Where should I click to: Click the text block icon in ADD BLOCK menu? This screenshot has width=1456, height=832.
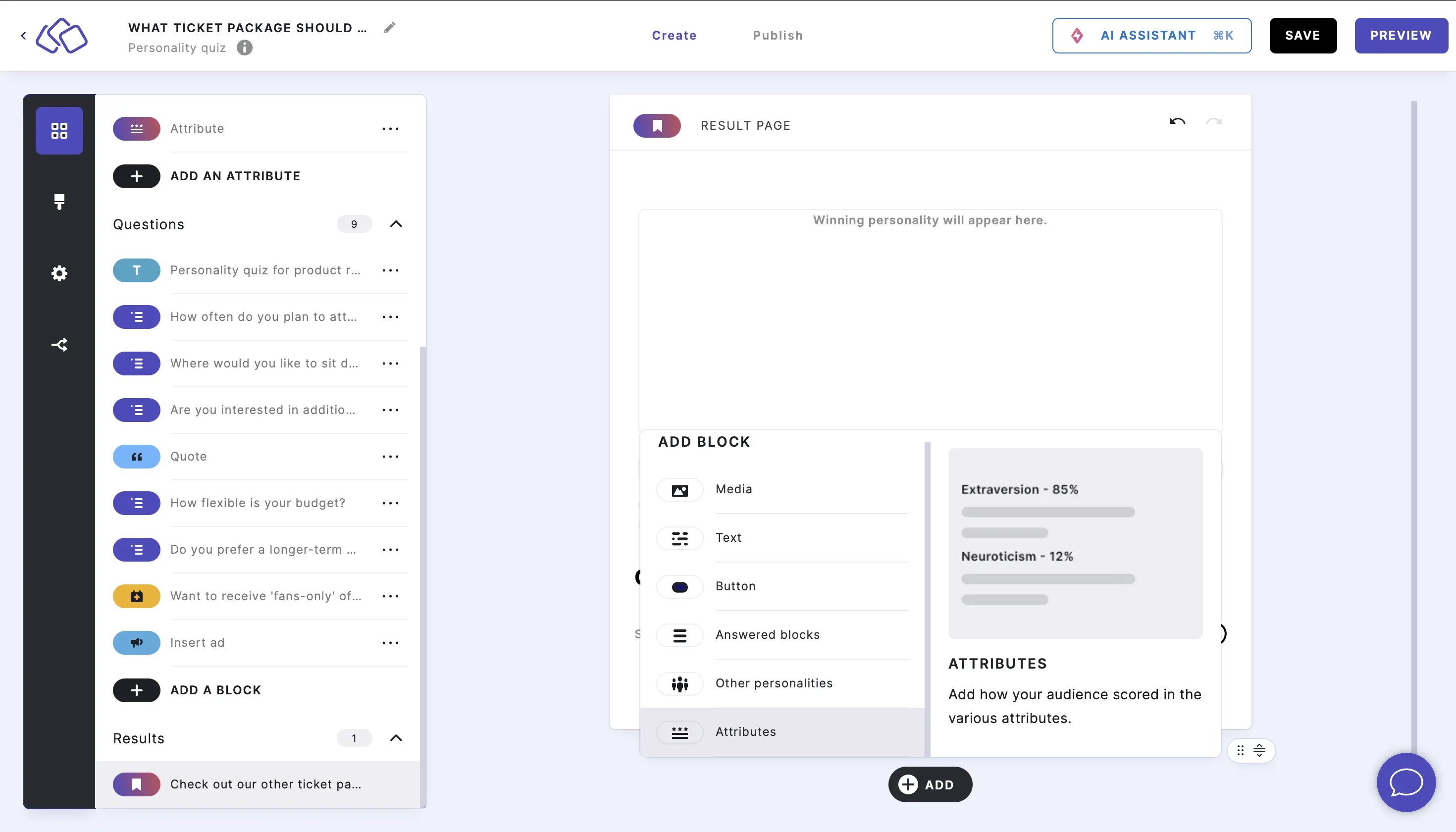click(x=680, y=538)
